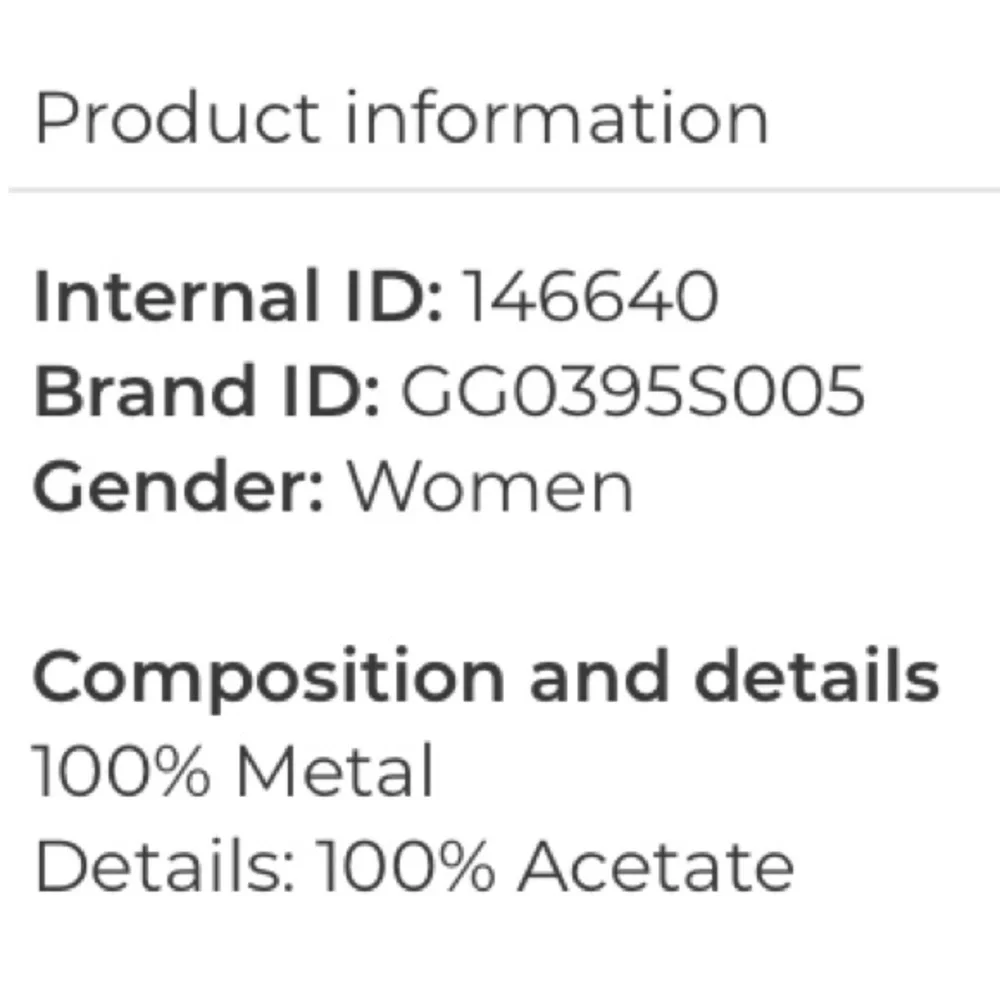Image resolution: width=1000 pixels, height=1000 pixels.
Task: Select the 100% Acetate text
Action: click(555, 865)
